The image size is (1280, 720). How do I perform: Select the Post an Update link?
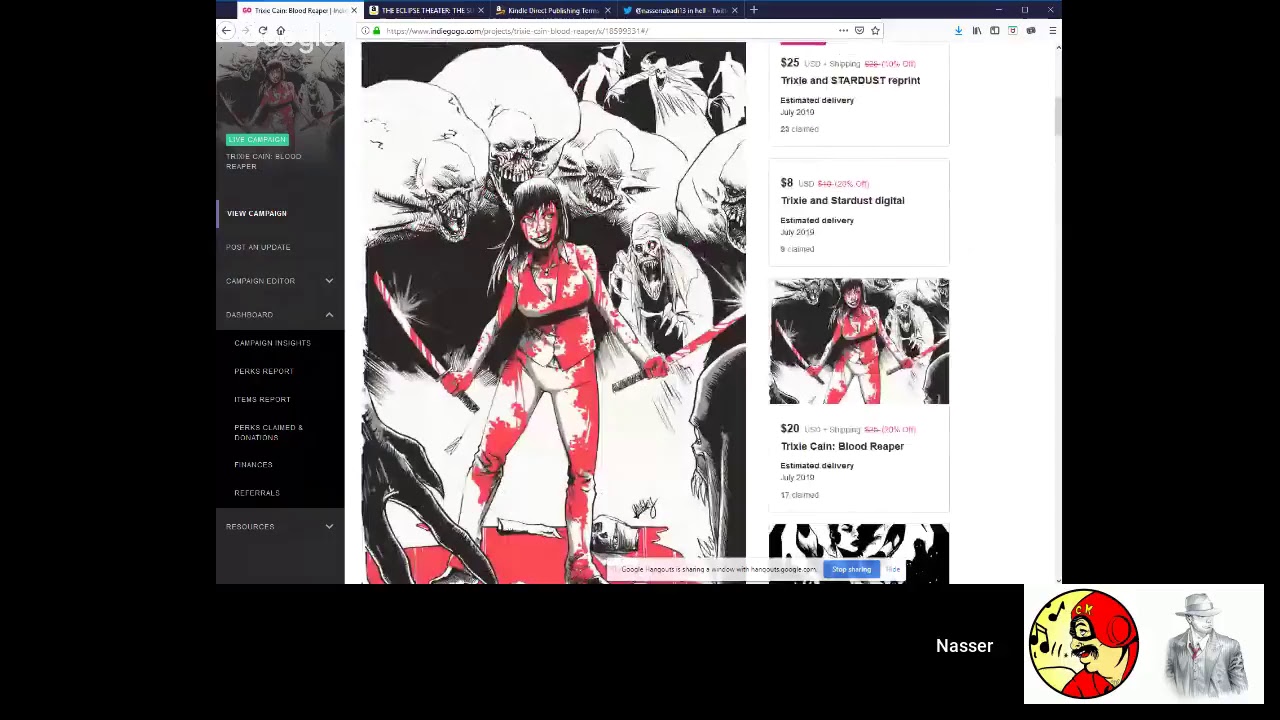tap(258, 247)
